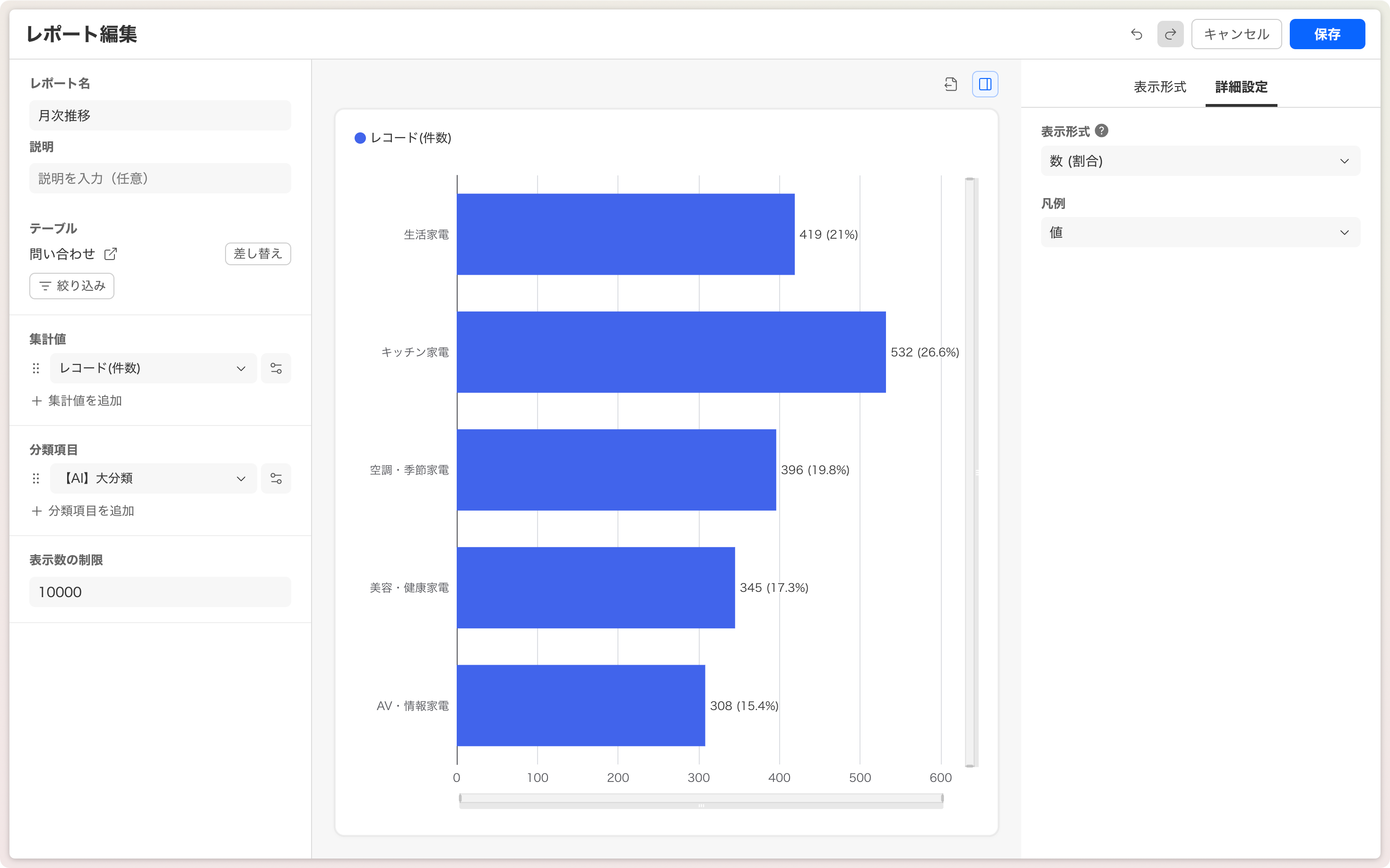The height and width of the screenshot is (868, 1390).
Task: Grab drag handle beside レコード(件数) dropdown
Action: (x=36, y=368)
